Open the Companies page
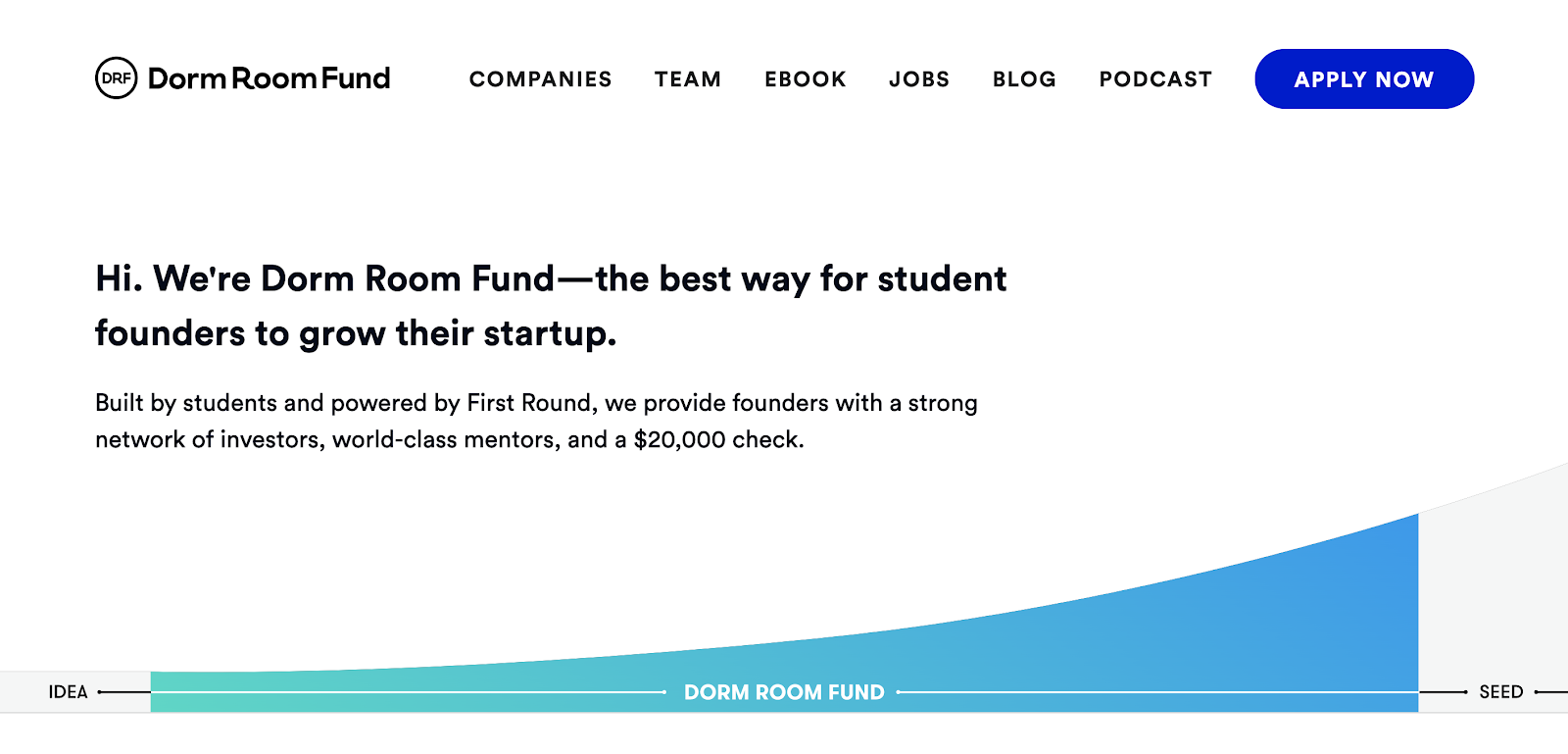 click(x=541, y=79)
